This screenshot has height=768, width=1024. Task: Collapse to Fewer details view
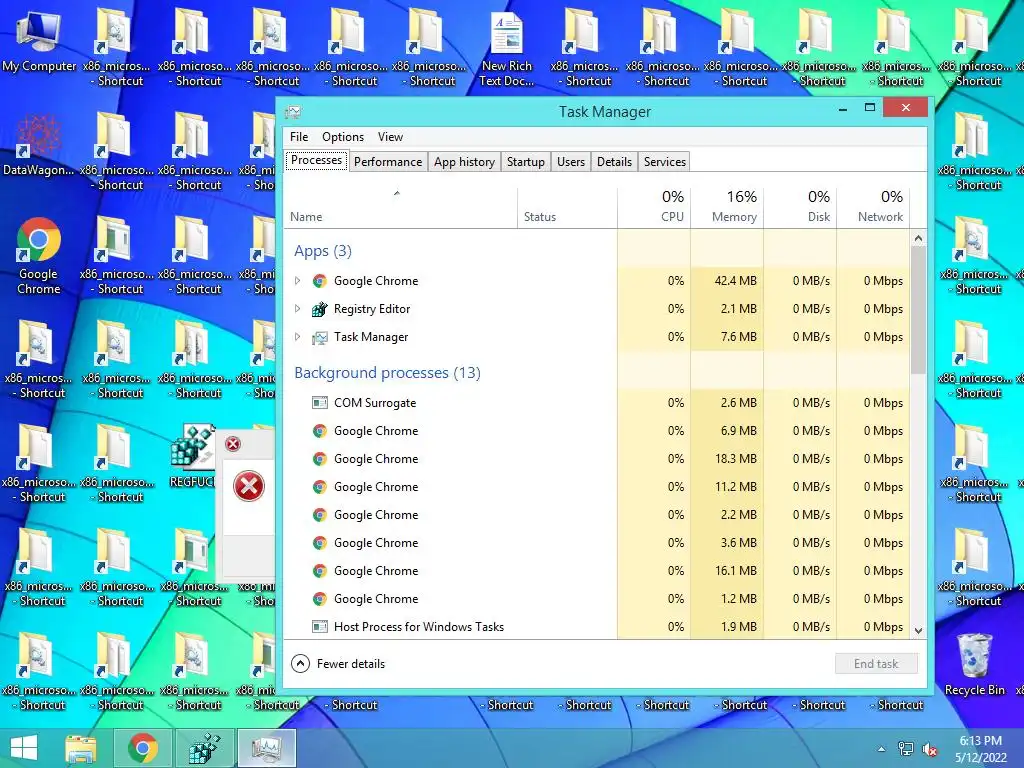[x=338, y=664]
